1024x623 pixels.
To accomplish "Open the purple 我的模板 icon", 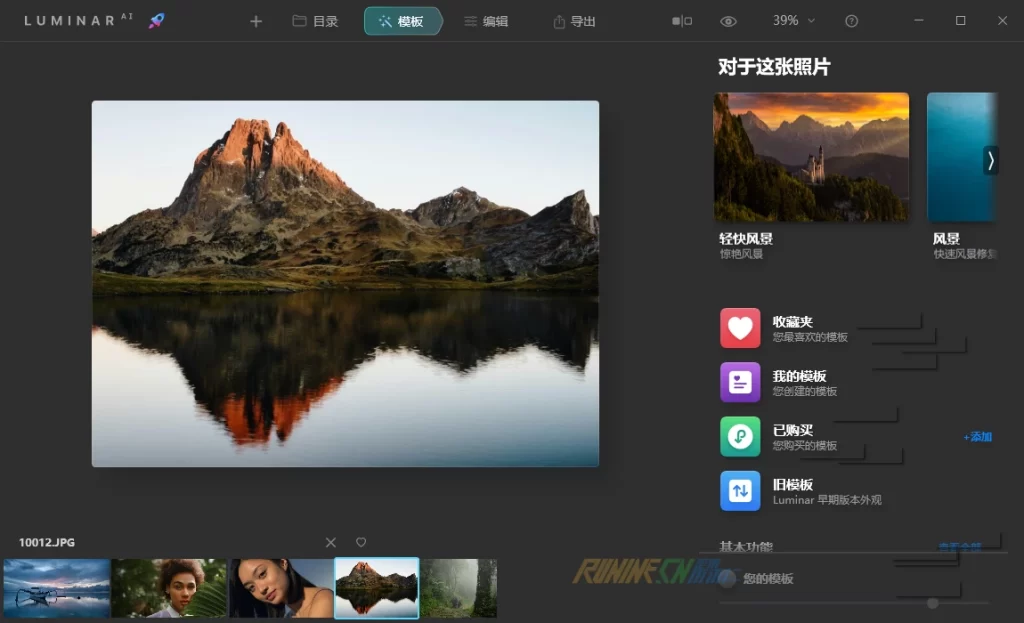I will [740, 382].
